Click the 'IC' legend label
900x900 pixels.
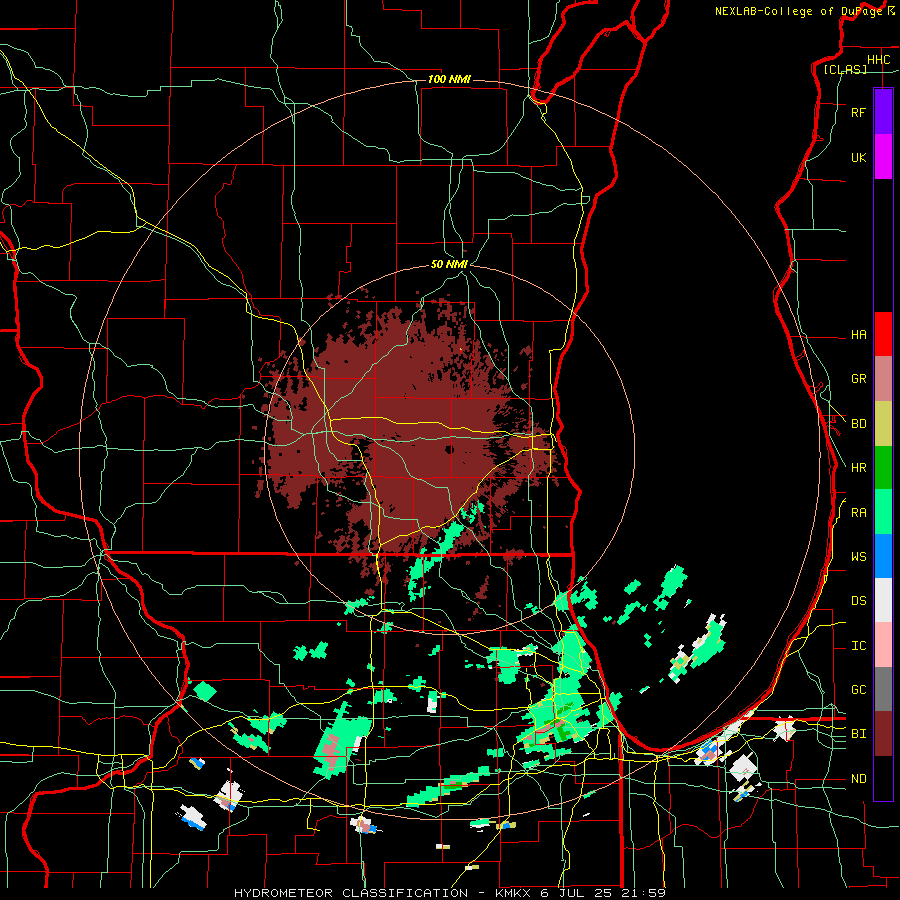coord(858,646)
